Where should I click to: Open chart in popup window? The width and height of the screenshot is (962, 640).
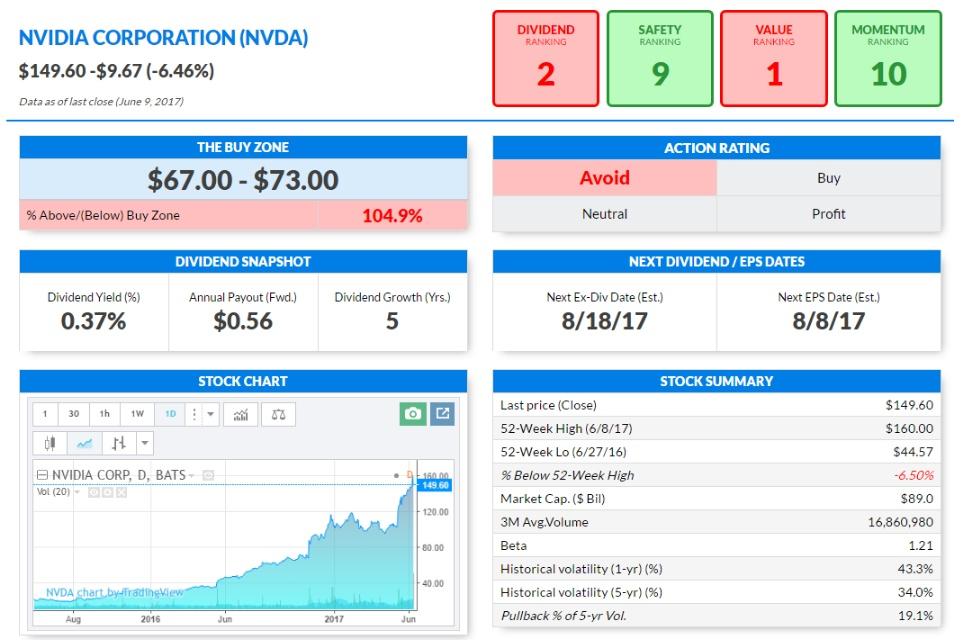pyautogui.click(x=442, y=414)
